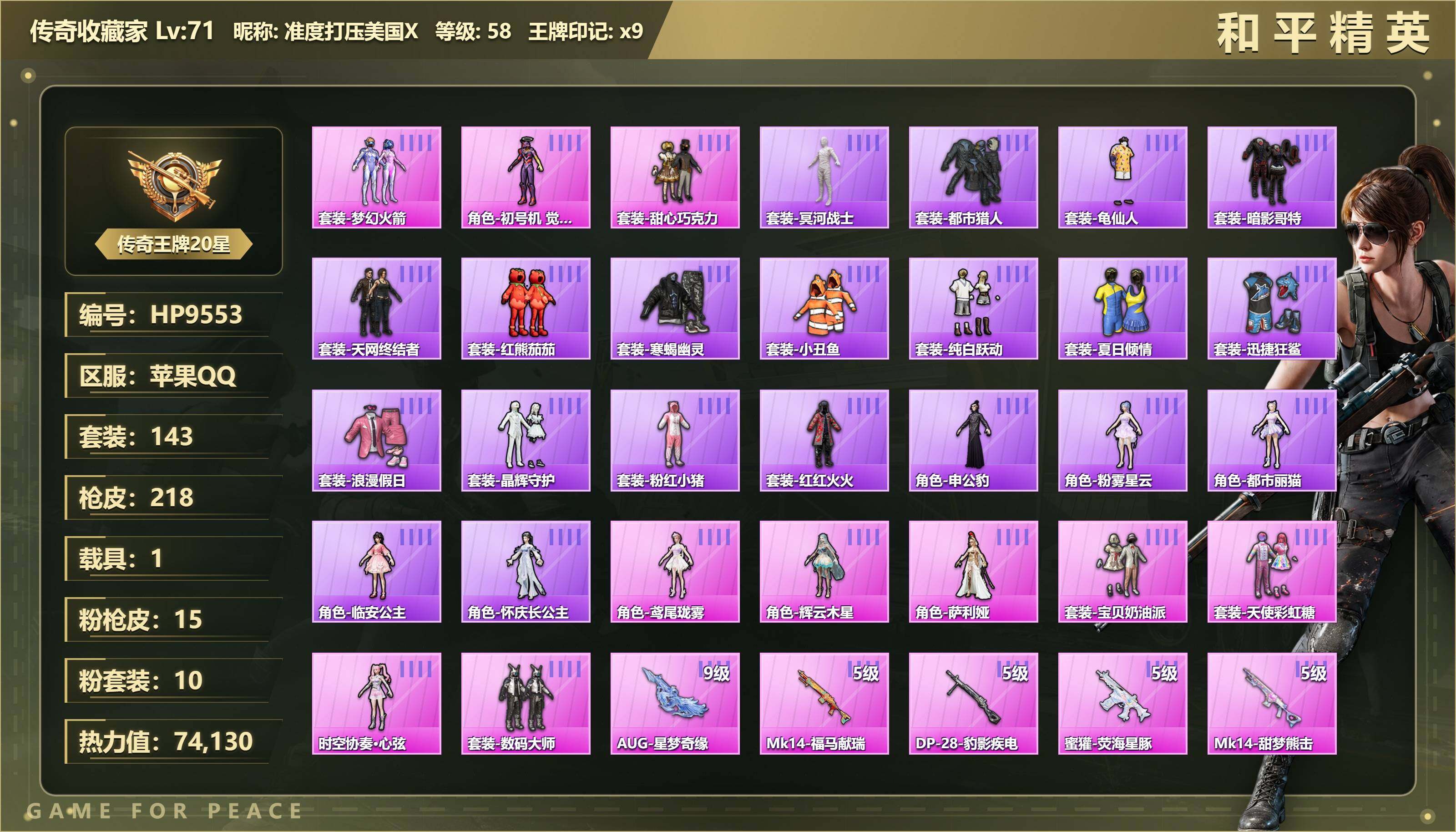
Task: Click the 套装-天网终结者 outfit card
Action: (376, 309)
